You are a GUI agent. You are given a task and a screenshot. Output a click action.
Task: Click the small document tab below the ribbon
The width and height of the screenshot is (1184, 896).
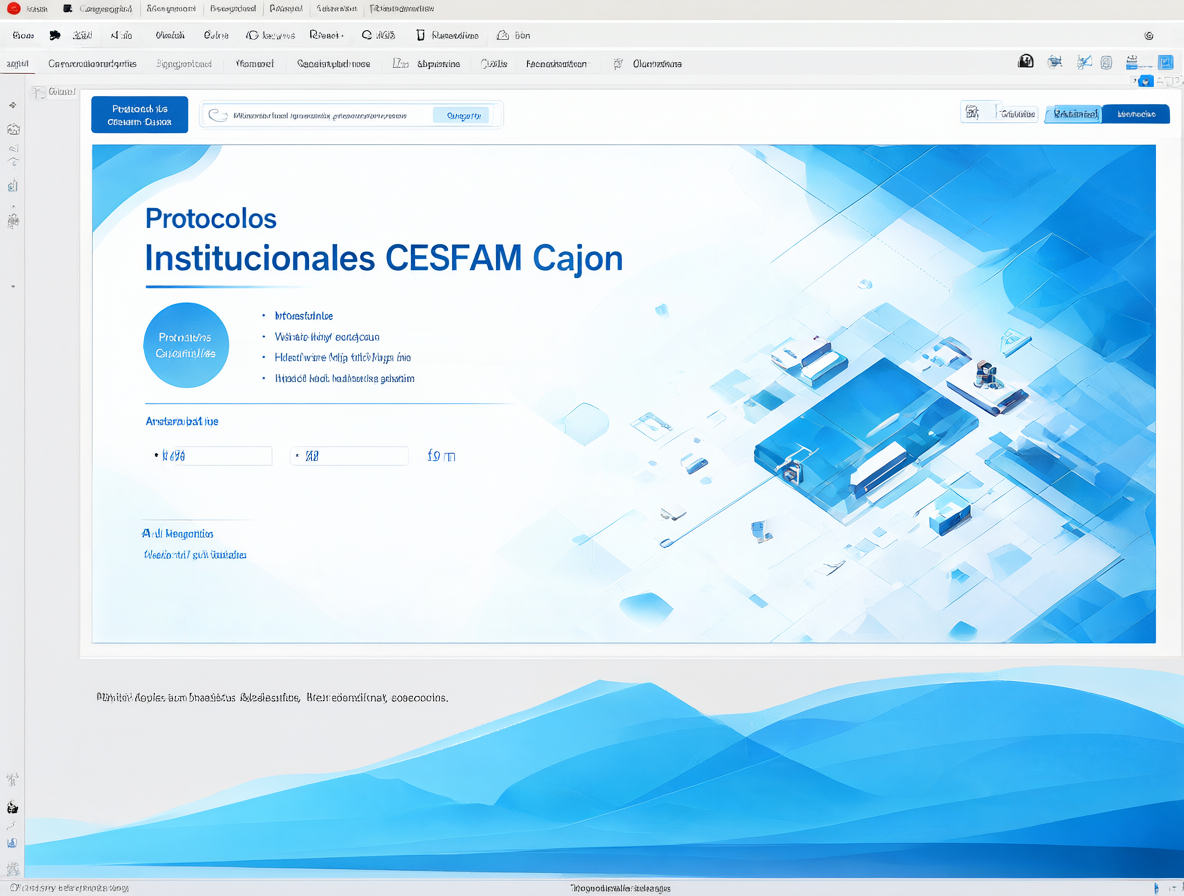click(54, 92)
